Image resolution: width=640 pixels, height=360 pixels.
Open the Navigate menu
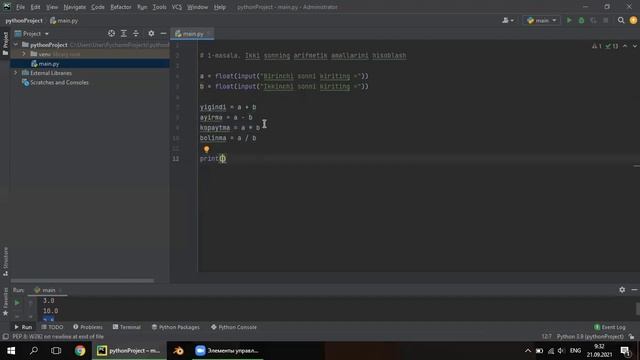coord(75,7)
